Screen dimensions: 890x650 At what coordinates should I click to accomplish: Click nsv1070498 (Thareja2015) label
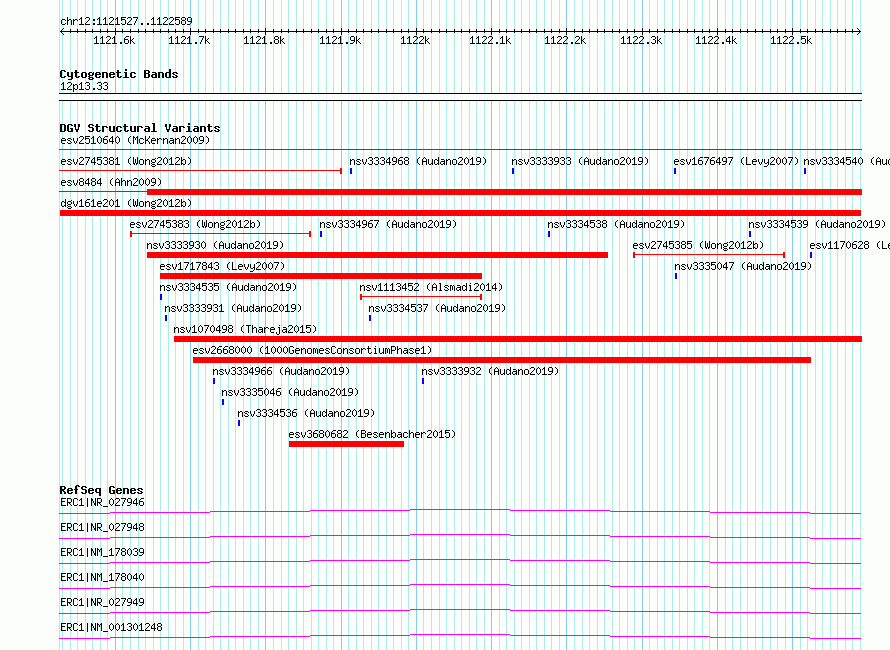point(245,329)
